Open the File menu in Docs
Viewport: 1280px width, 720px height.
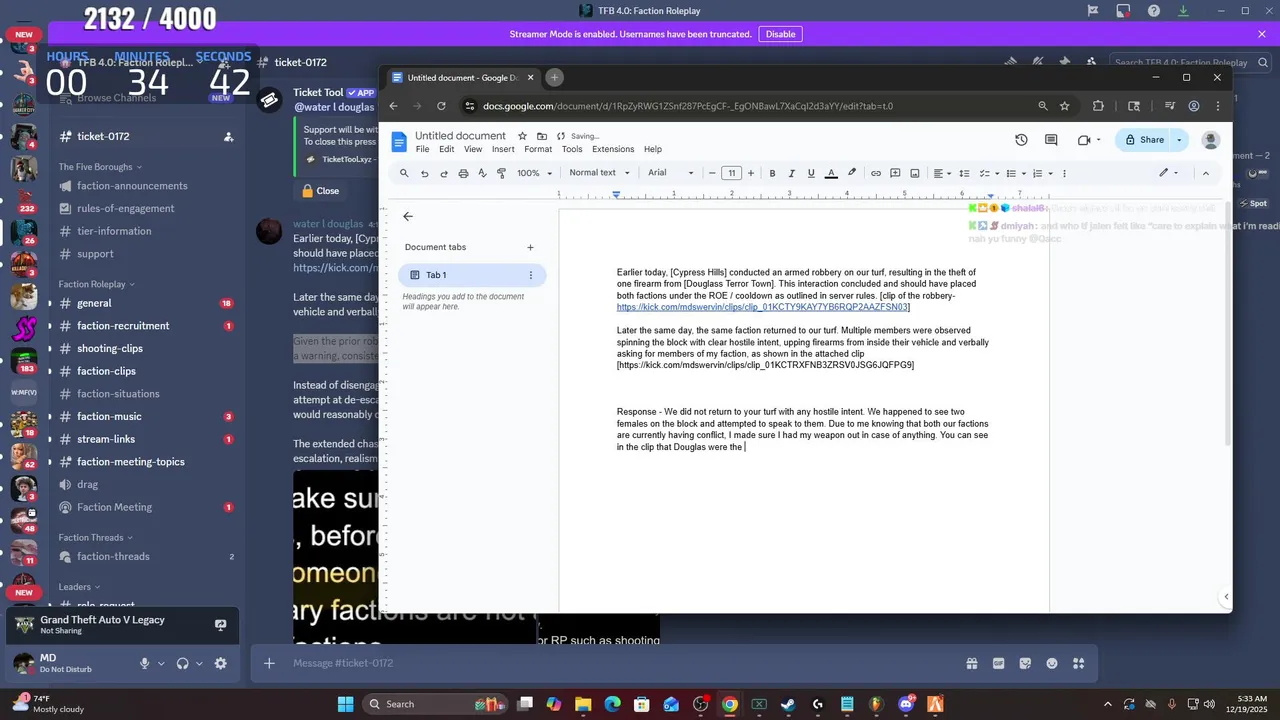(422, 149)
